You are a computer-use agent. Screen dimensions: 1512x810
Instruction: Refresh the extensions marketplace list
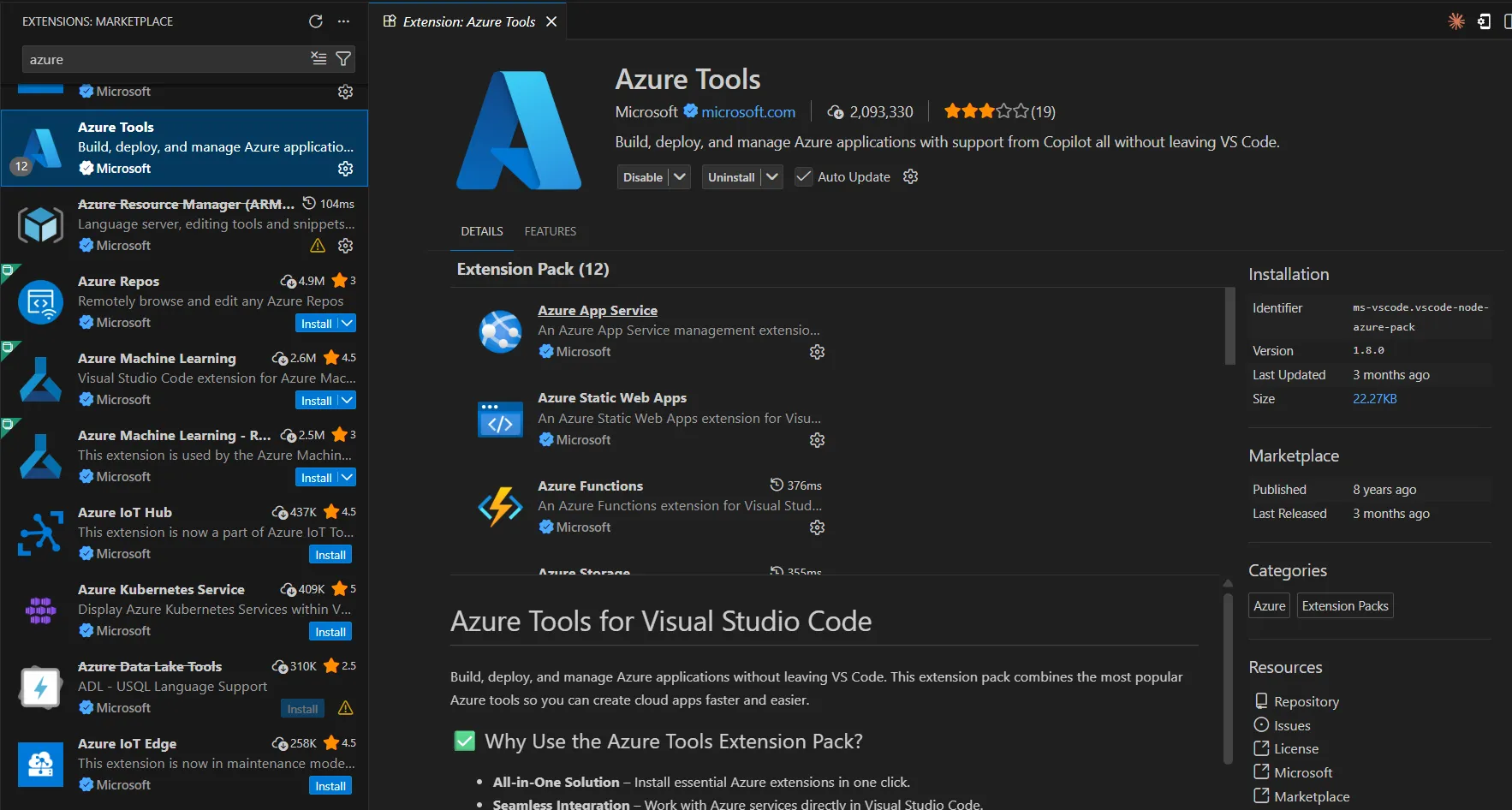point(316,21)
